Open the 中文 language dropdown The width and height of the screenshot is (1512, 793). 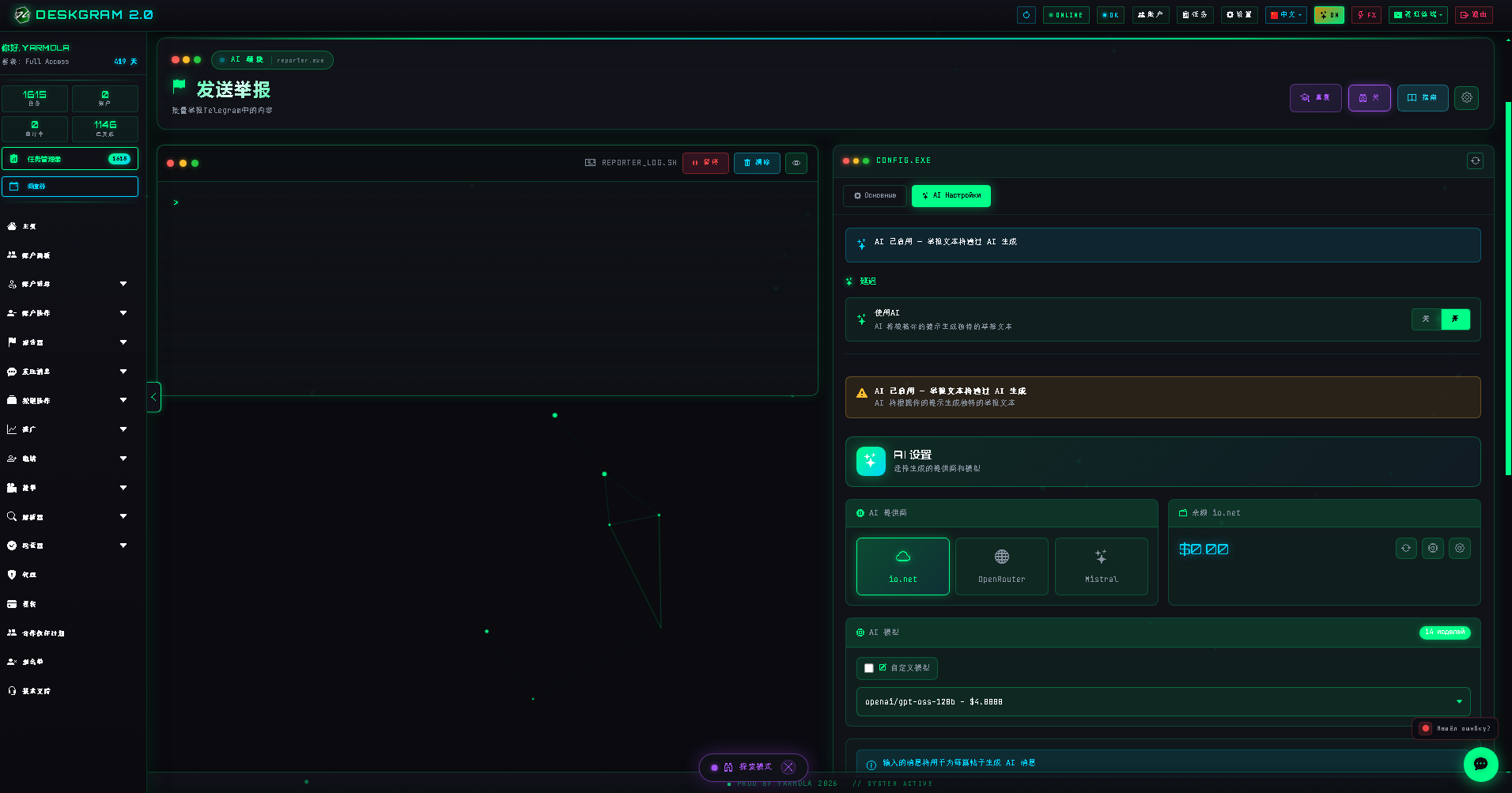click(x=1286, y=15)
